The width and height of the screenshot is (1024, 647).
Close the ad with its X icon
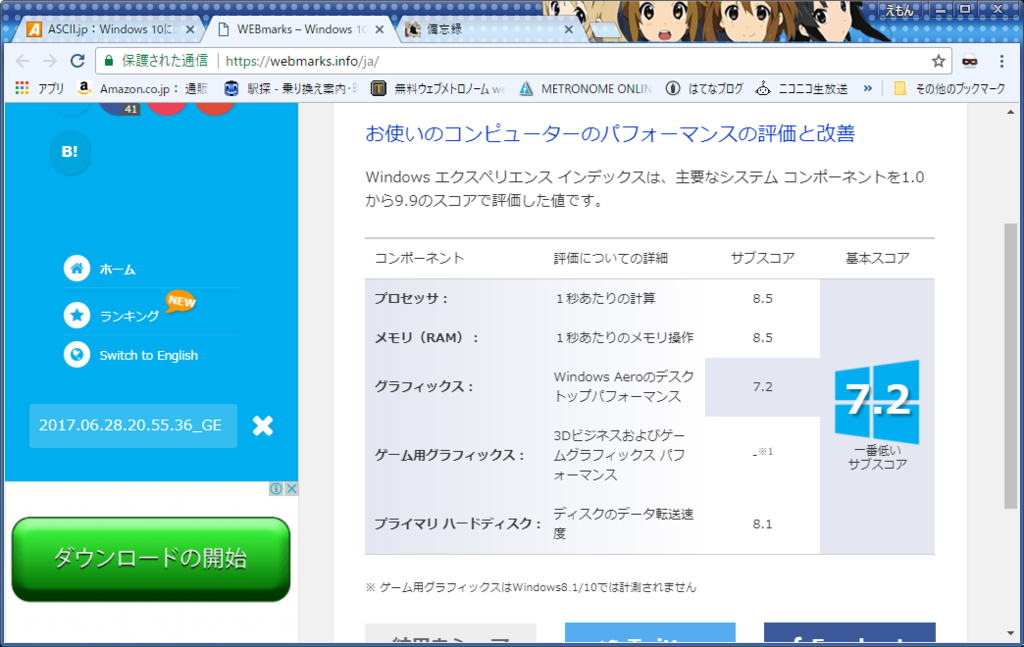(x=291, y=489)
